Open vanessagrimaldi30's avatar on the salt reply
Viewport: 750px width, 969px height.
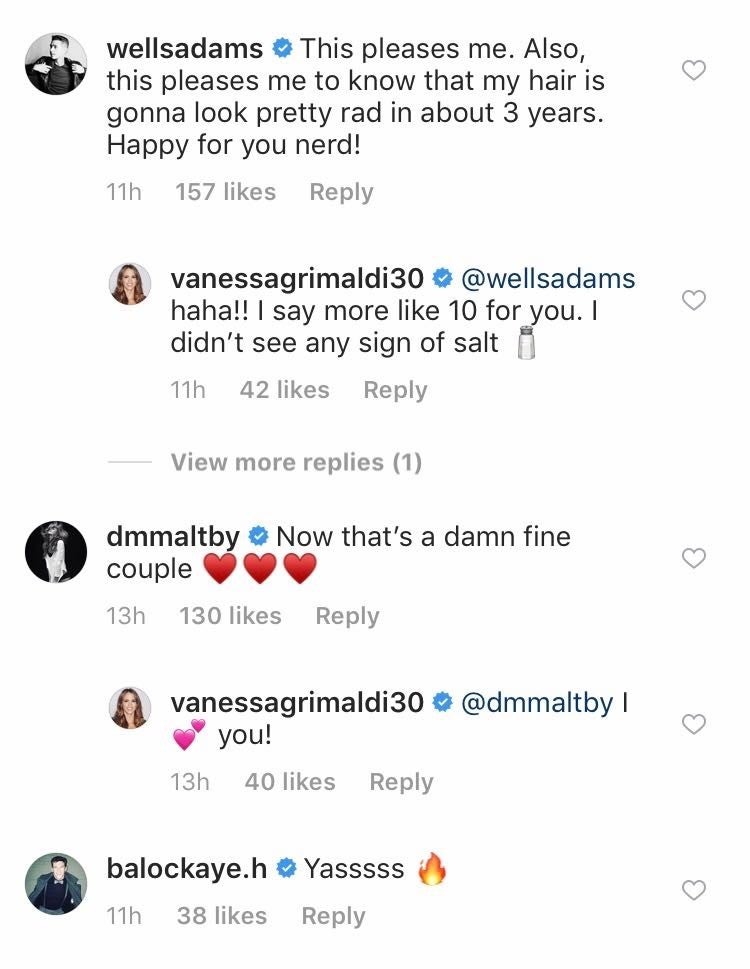pyautogui.click(x=130, y=285)
